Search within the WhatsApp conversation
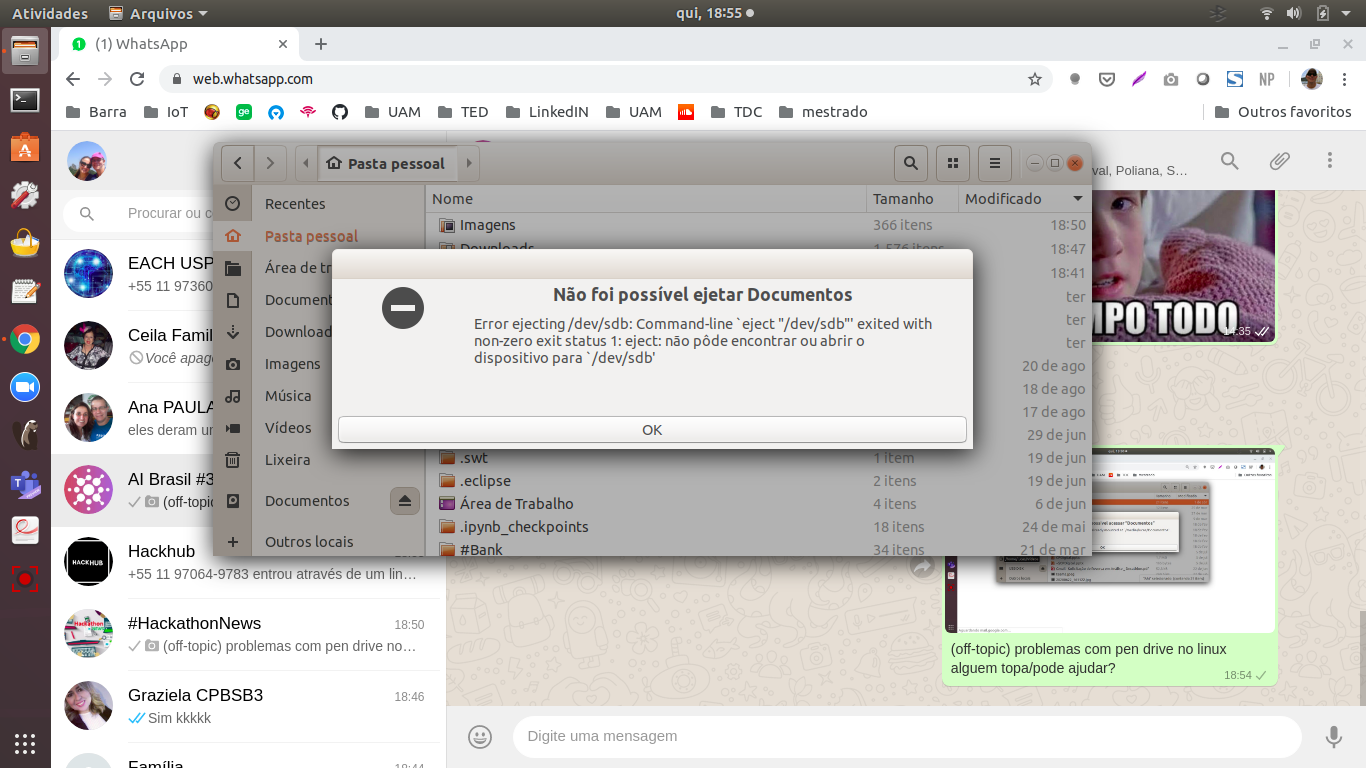1366x768 pixels. [1230, 161]
